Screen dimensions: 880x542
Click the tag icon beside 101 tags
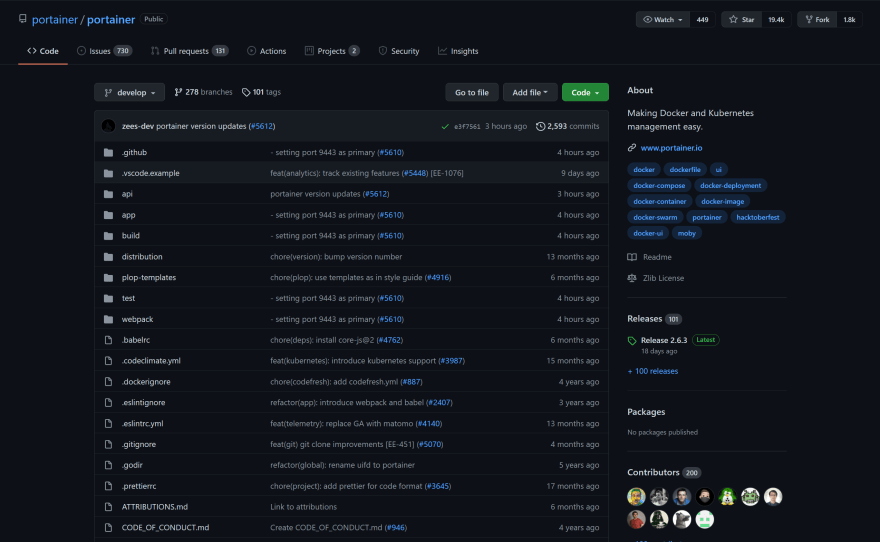pyautogui.click(x=246, y=92)
